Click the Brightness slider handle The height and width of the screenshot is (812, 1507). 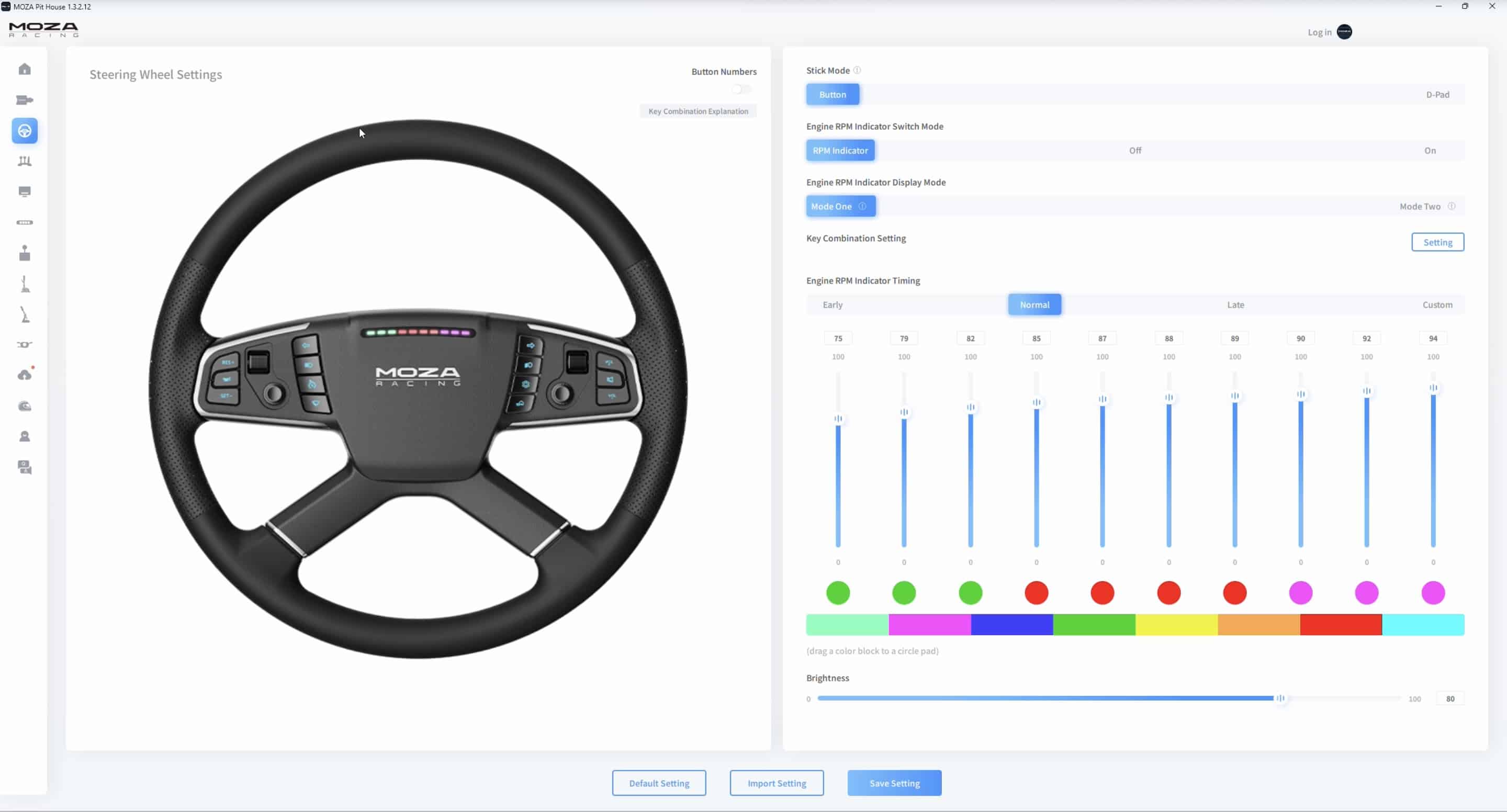click(x=1280, y=698)
